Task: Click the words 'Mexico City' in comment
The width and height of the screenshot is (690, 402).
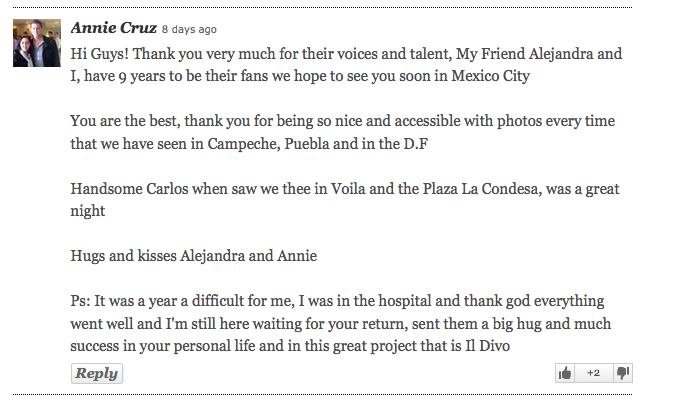Action: (x=491, y=76)
